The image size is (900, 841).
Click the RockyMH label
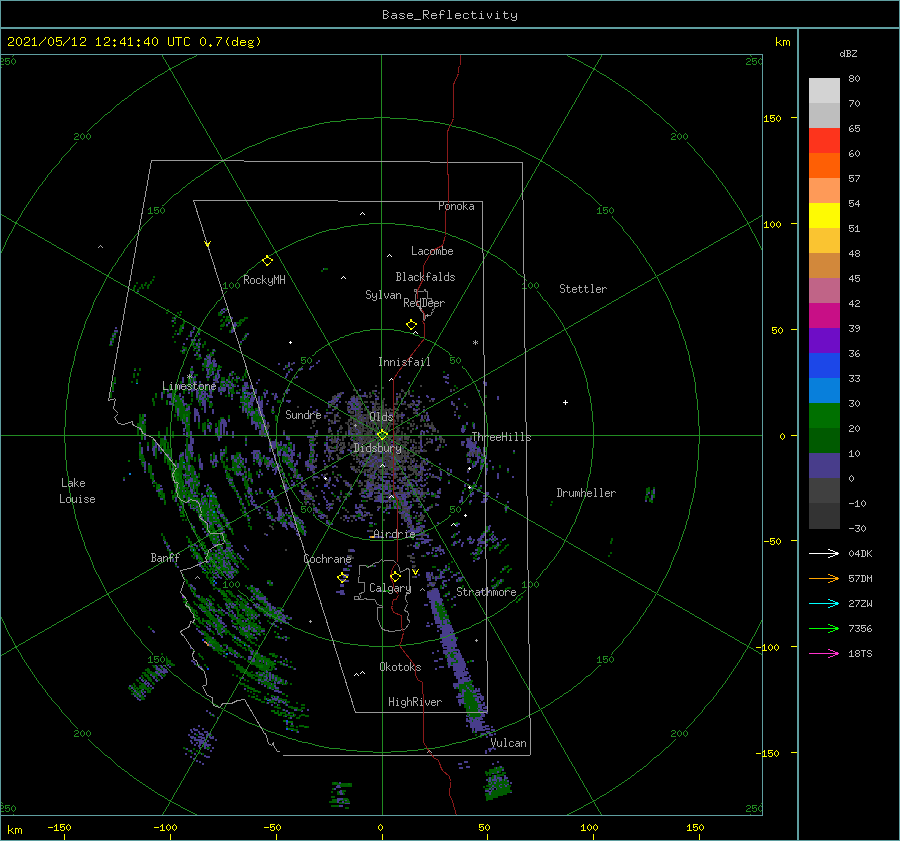click(264, 280)
